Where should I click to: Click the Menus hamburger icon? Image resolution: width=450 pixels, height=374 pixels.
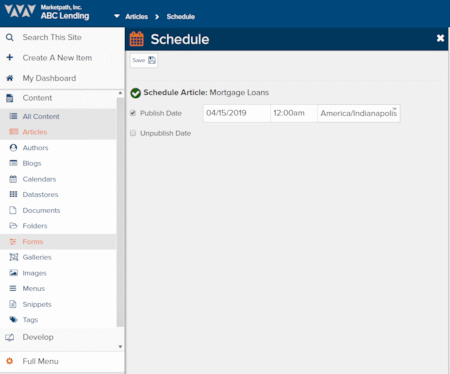13,288
